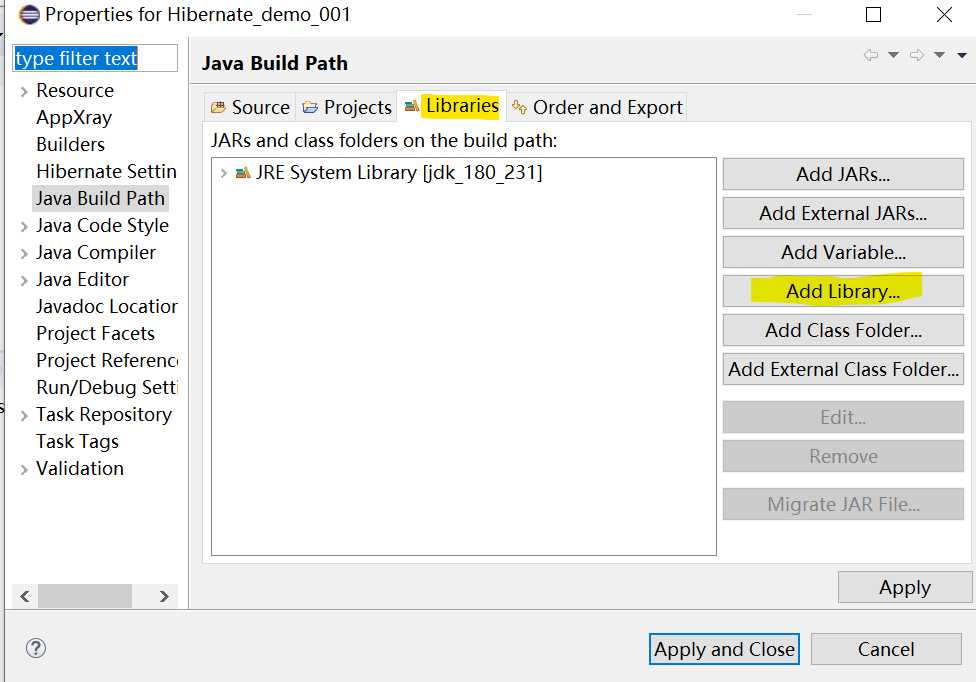Expand the Java Compiler node
976x682 pixels.
pos(23,253)
